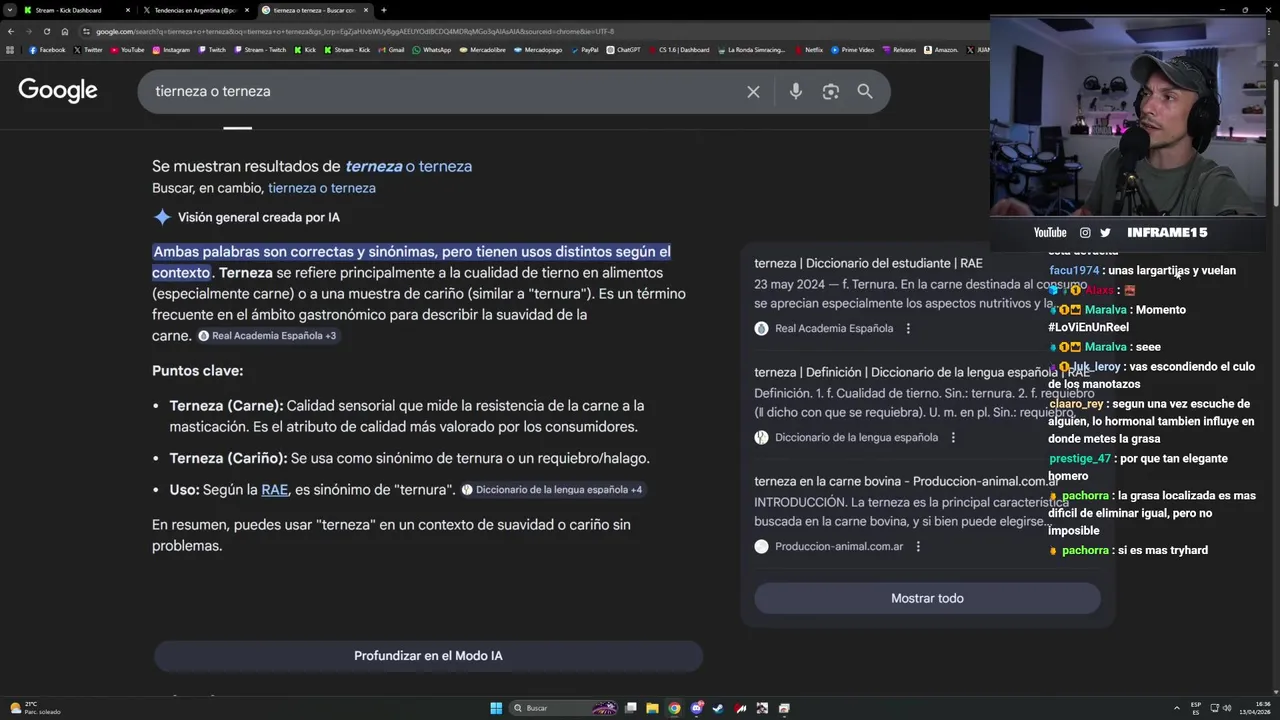This screenshot has width=1280, height=720.
Task: Open terneza Diccionario del estudiante RAE result
Action: click(x=868, y=263)
